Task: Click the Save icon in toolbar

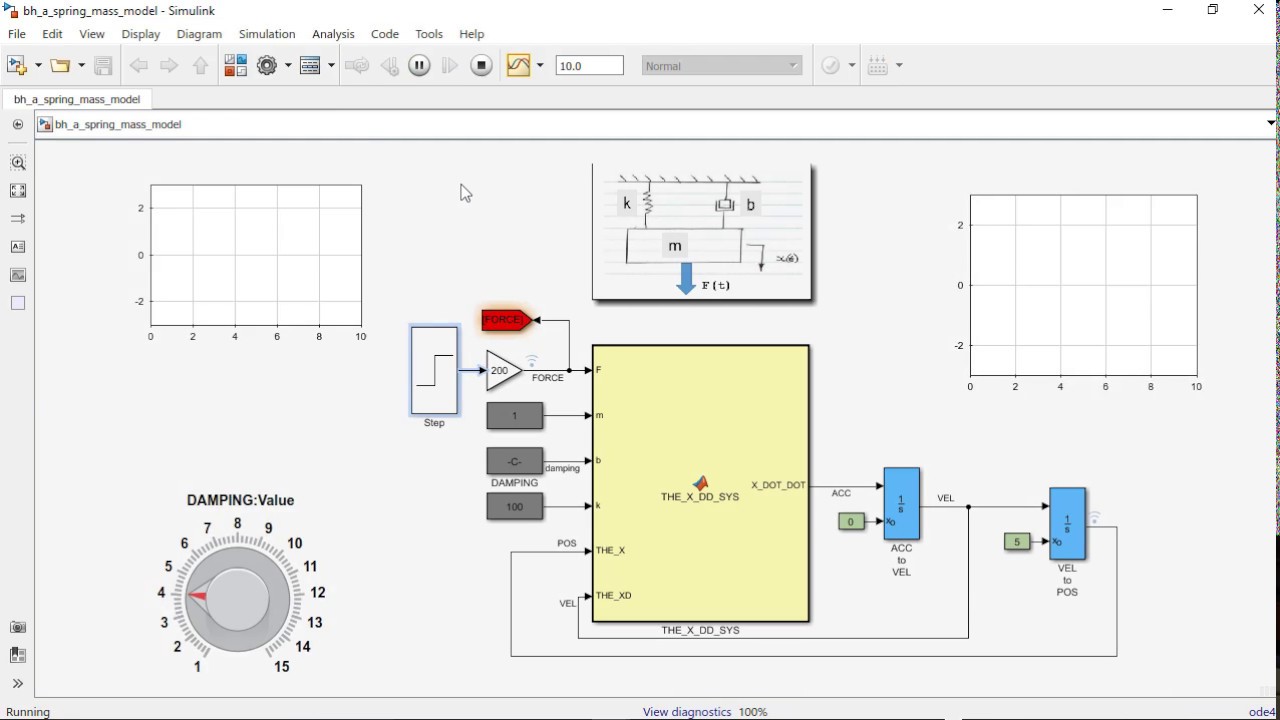Action: pyautogui.click(x=103, y=66)
